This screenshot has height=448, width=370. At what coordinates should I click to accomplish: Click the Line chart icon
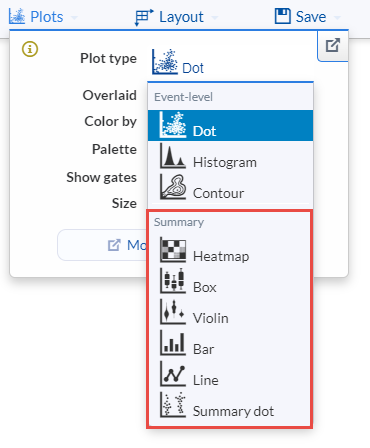pos(173,374)
